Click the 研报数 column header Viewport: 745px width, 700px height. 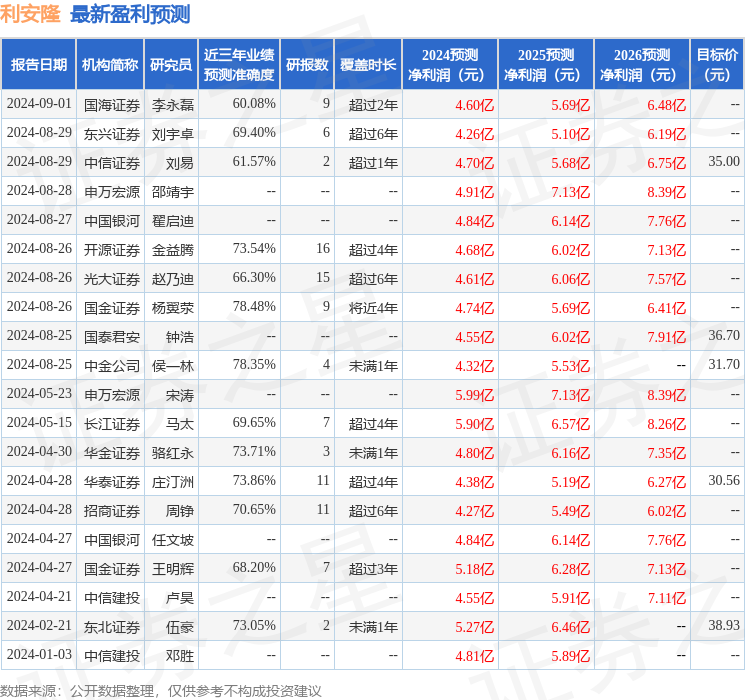[307, 65]
